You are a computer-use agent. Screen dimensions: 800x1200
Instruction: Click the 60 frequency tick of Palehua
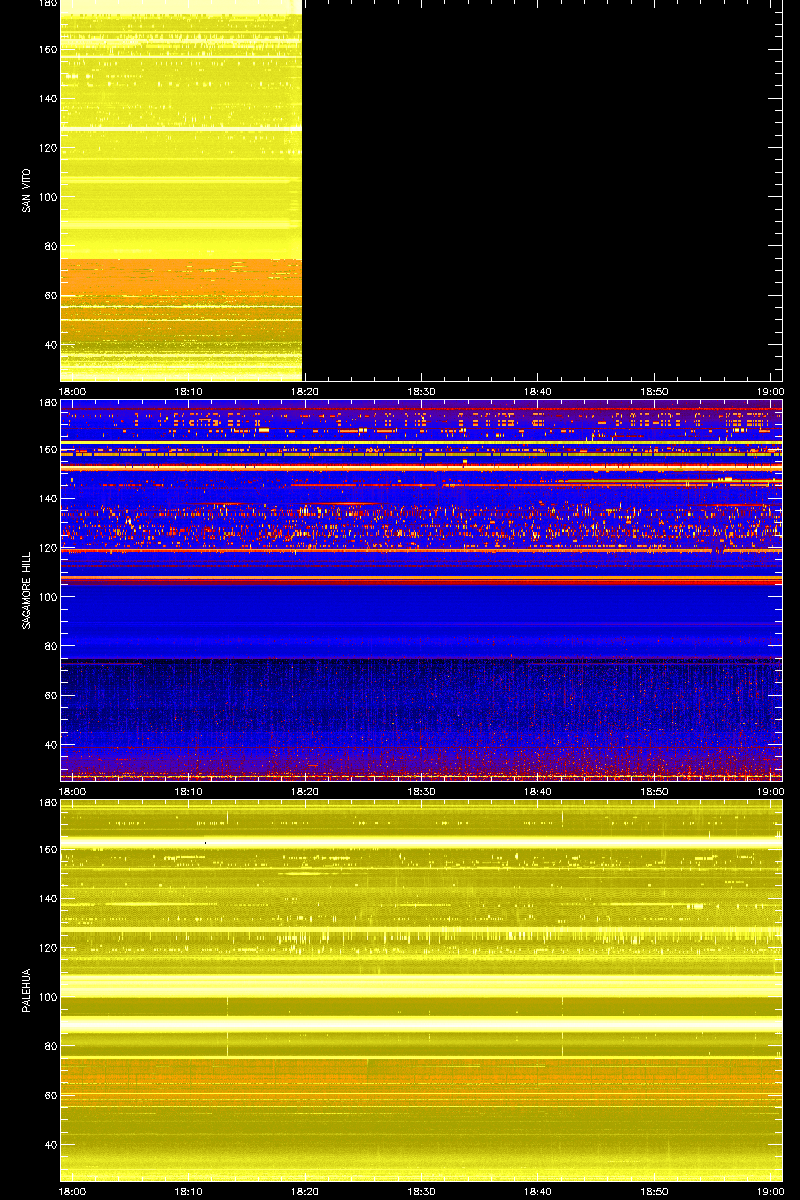51,1096
